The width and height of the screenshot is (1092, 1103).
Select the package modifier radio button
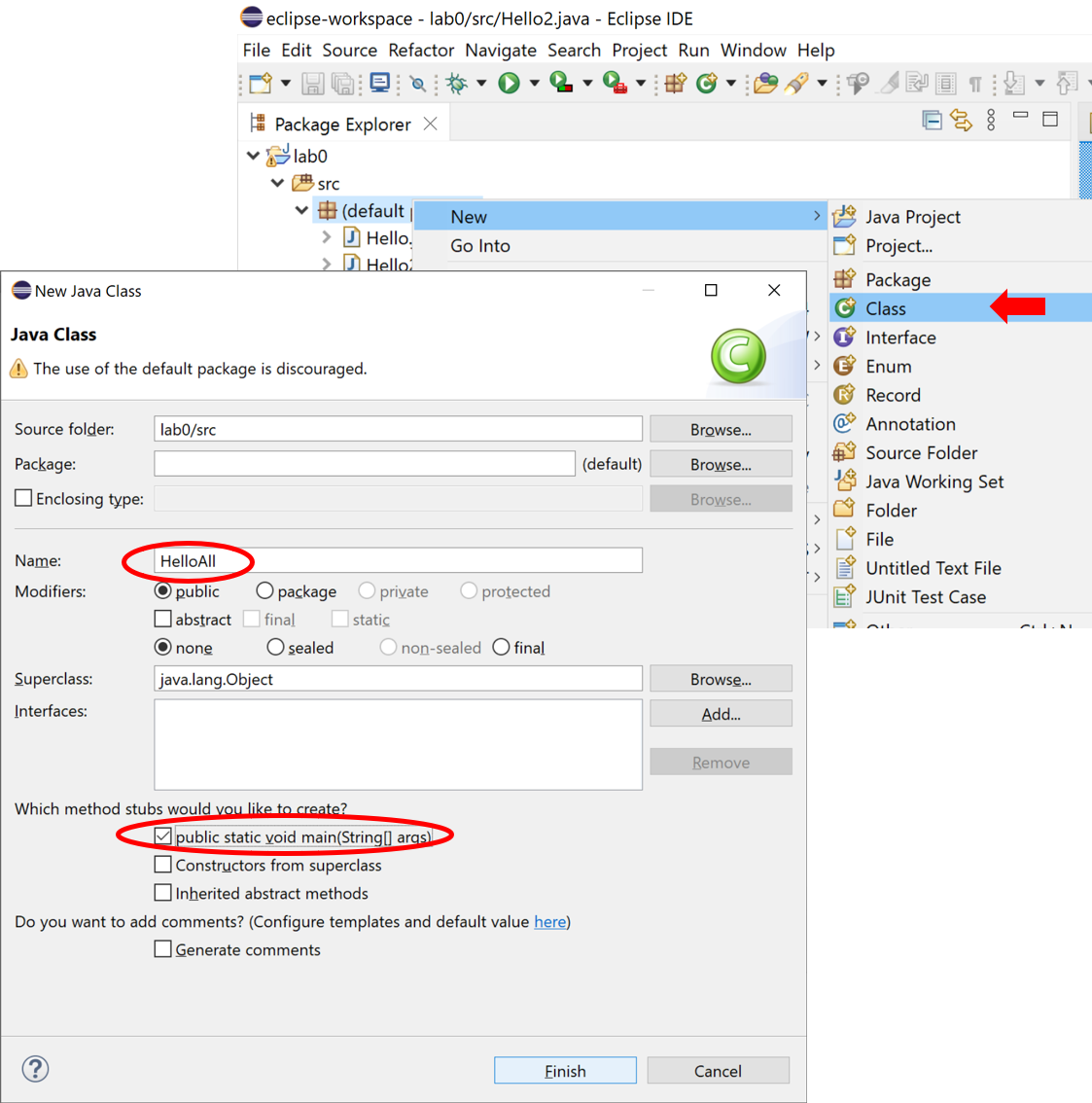pyautogui.click(x=264, y=591)
